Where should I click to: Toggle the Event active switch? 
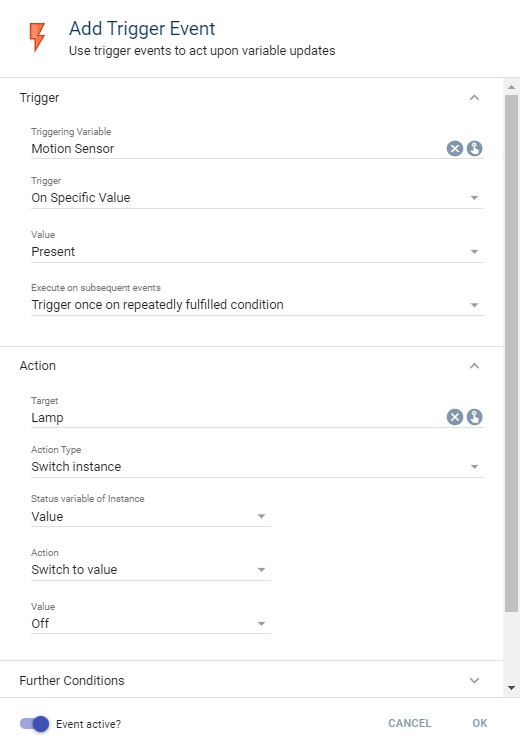34,724
